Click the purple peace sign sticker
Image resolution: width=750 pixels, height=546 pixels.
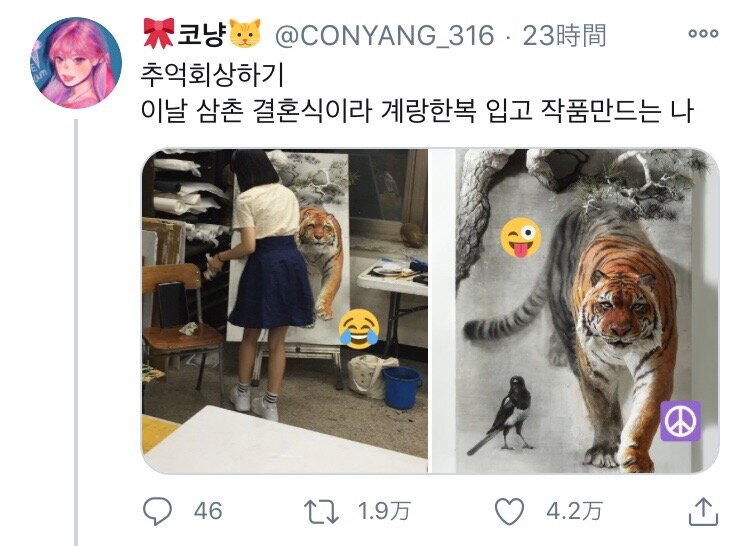click(x=681, y=421)
